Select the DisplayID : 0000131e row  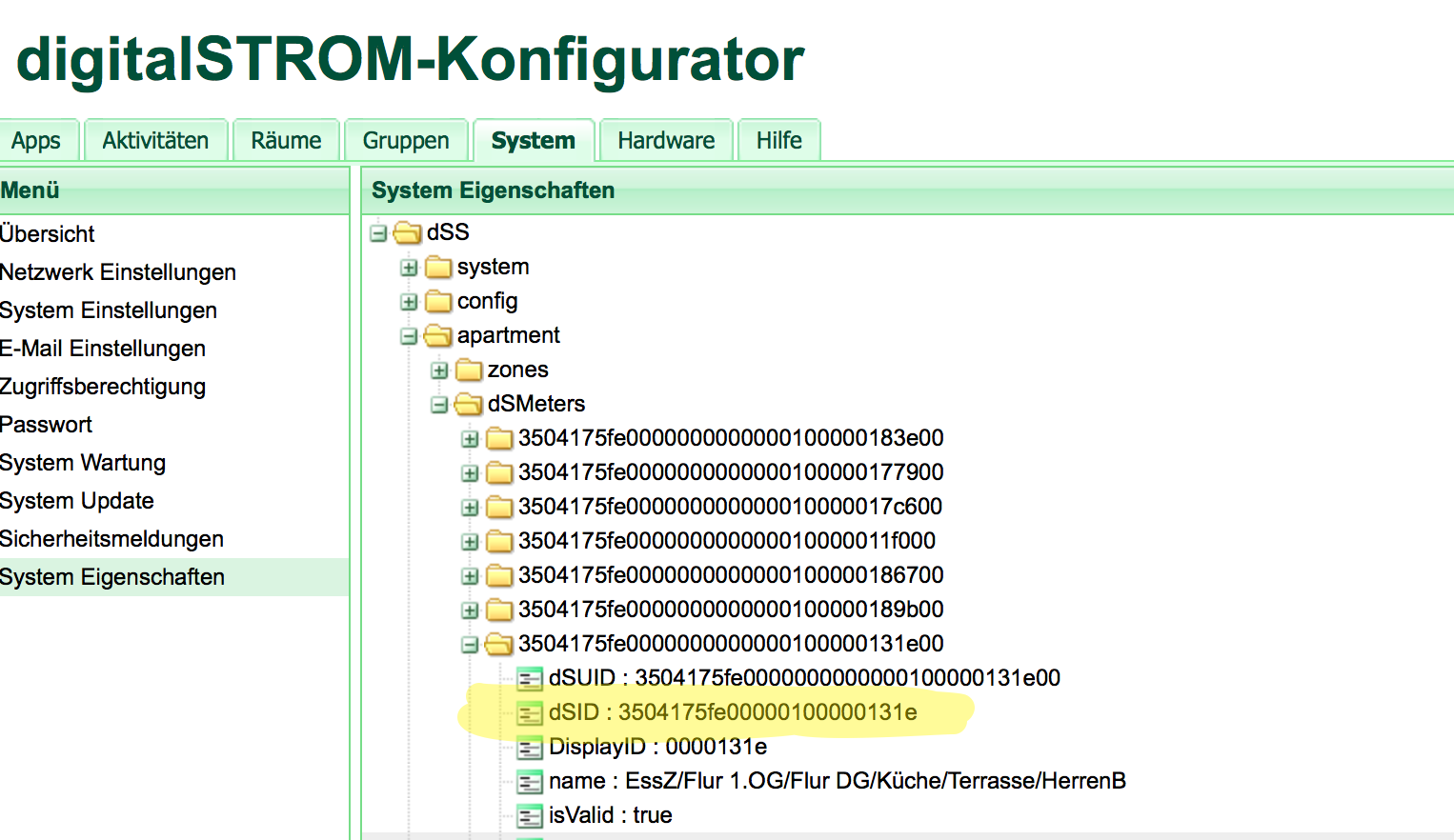(x=657, y=747)
